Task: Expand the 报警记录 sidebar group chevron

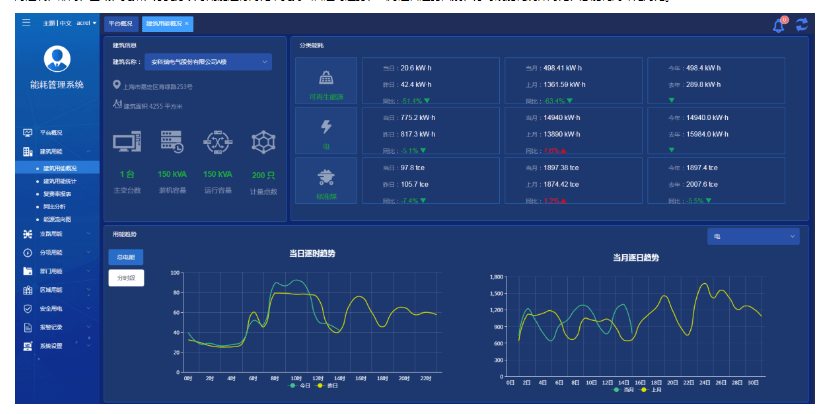Action: tap(88, 327)
